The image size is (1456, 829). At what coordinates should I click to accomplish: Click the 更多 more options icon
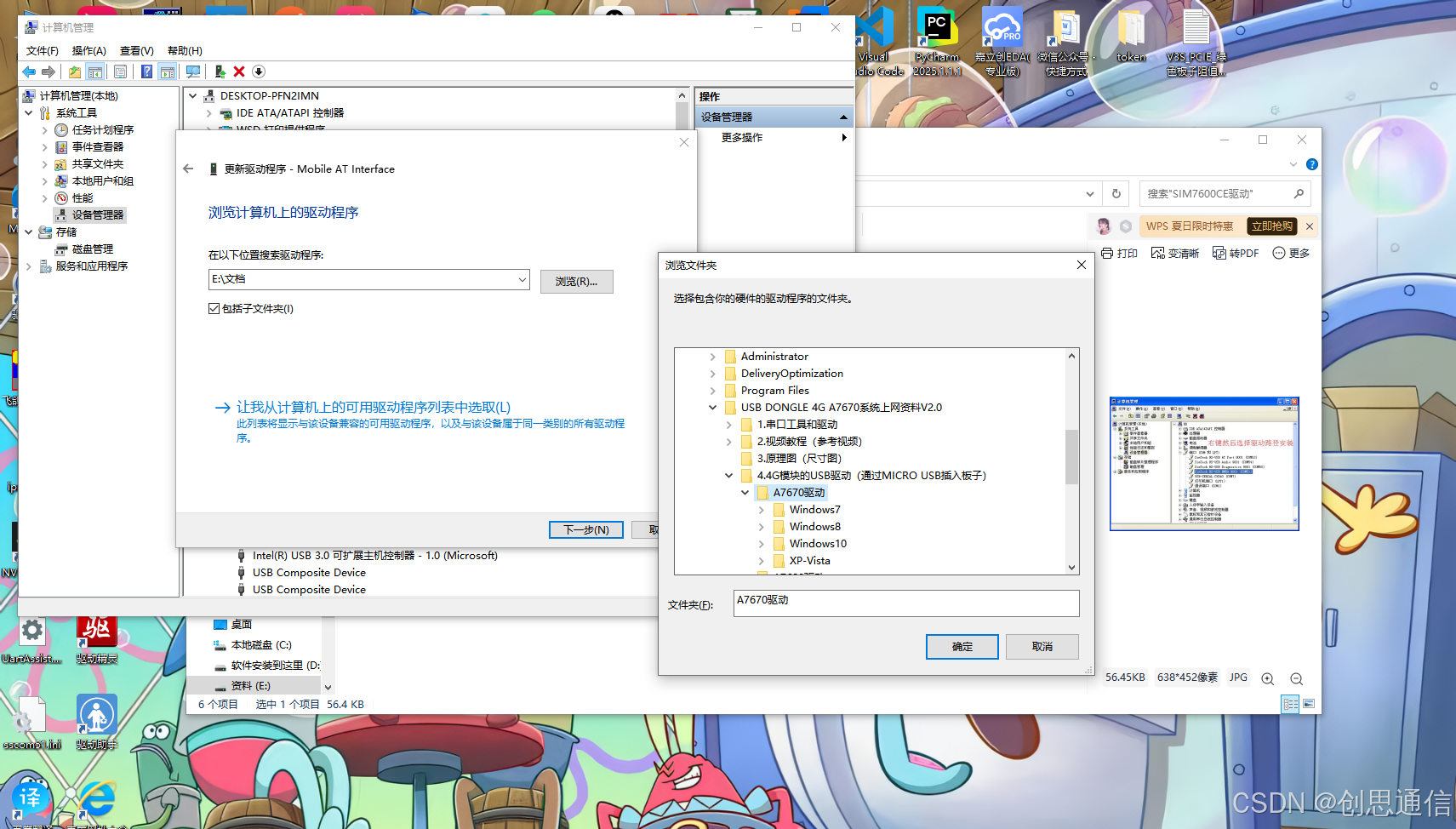coord(1291,253)
